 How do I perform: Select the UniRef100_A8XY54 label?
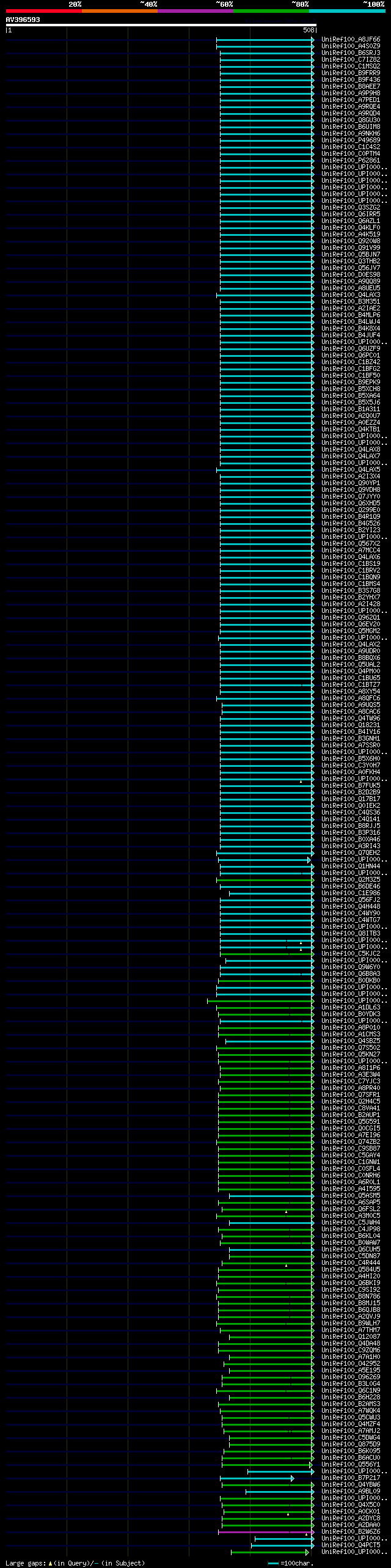351,692
